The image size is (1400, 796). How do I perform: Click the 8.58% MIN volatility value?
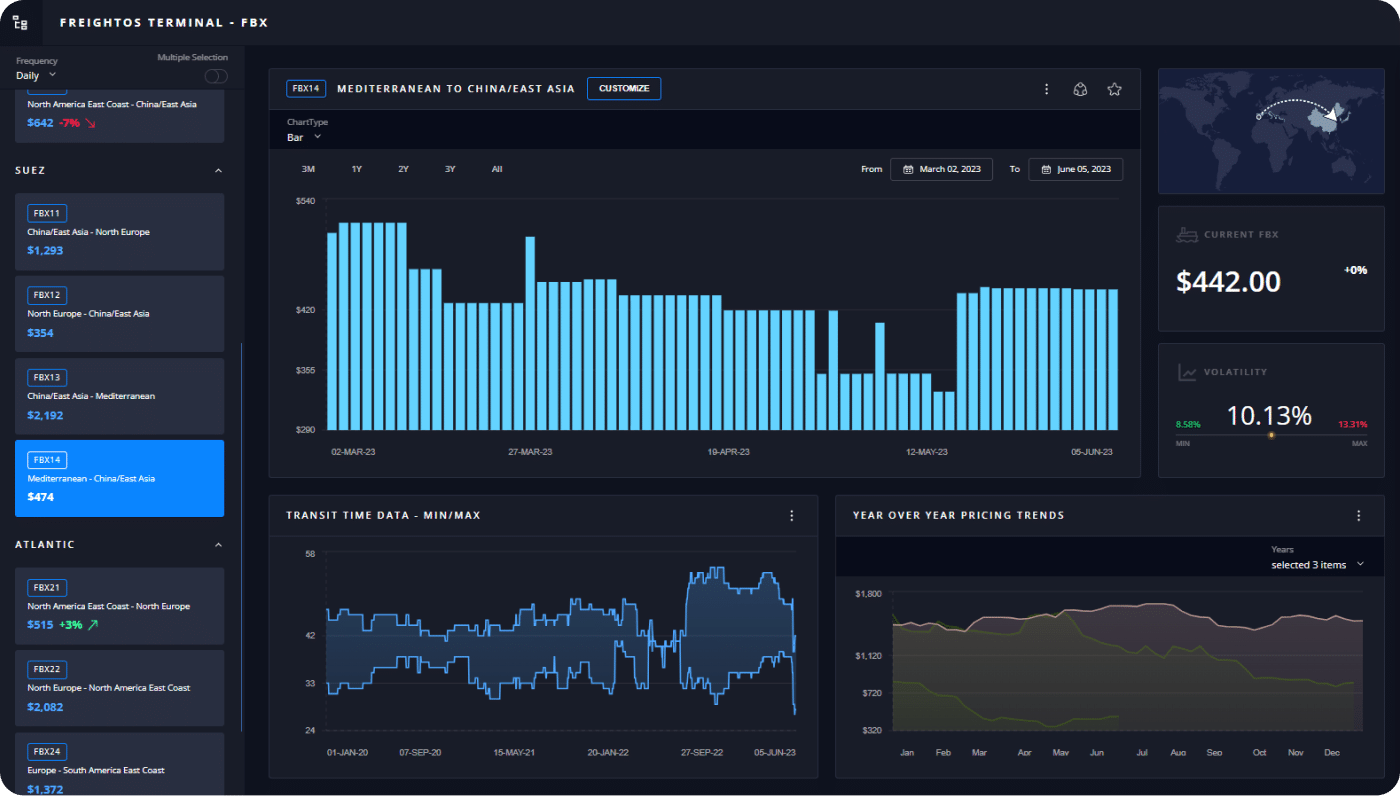[1187, 424]
